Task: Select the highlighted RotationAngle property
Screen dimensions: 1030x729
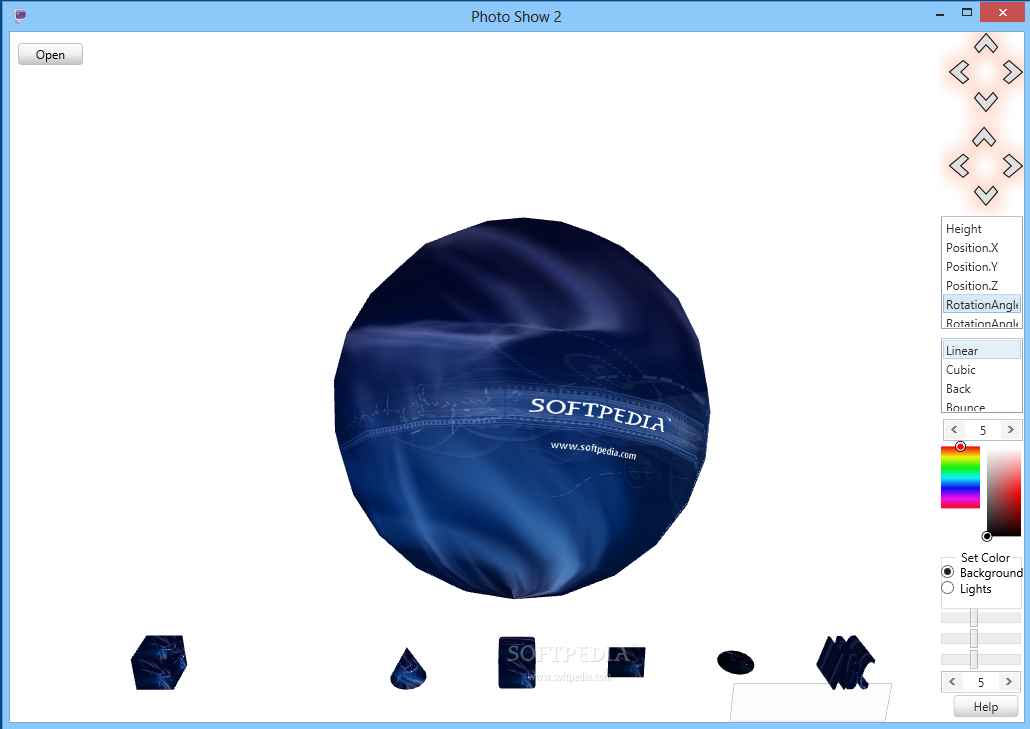Action: coord(981,304)
